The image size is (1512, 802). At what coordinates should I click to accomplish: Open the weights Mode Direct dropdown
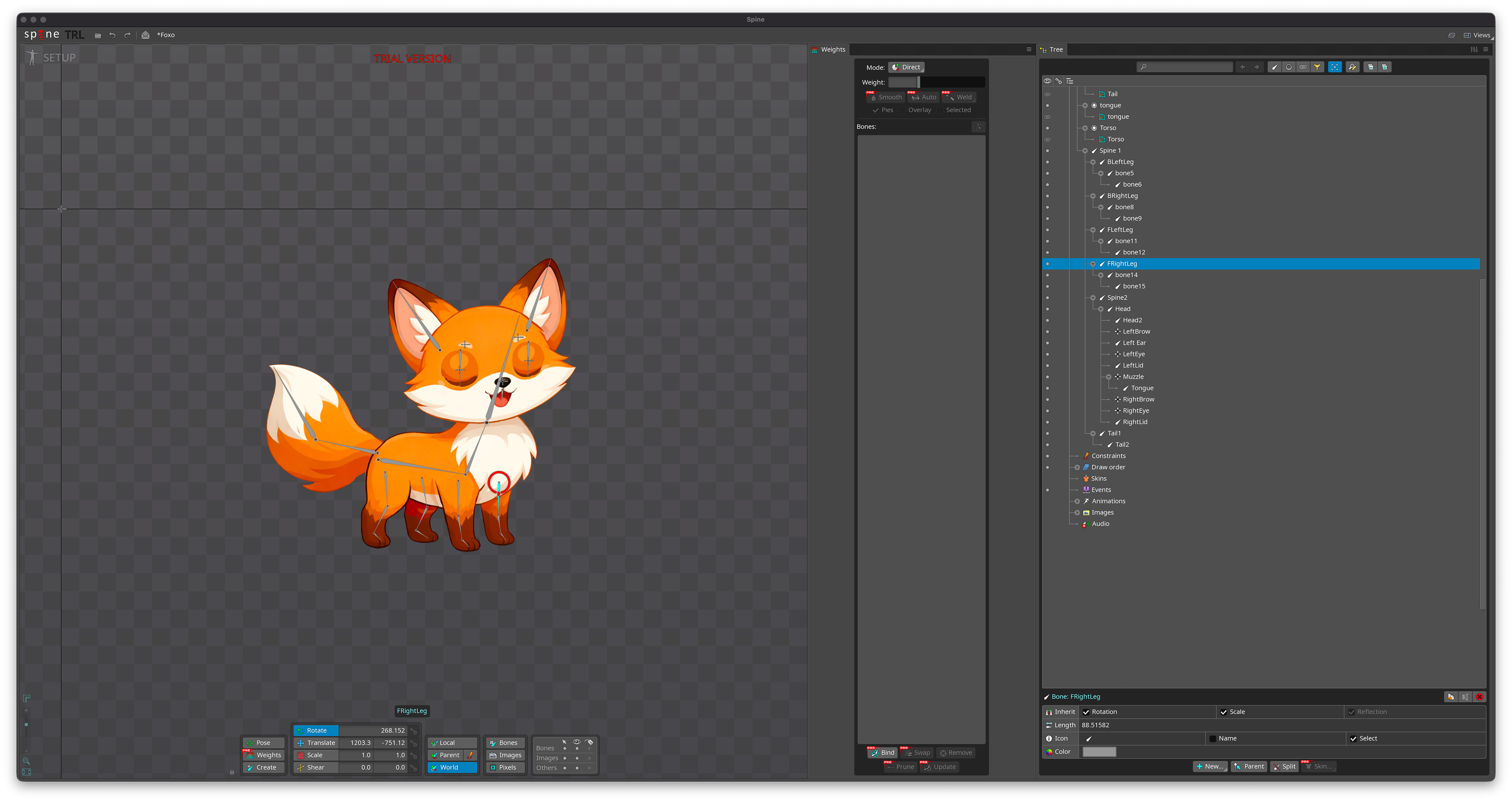[x=906, y=67]
